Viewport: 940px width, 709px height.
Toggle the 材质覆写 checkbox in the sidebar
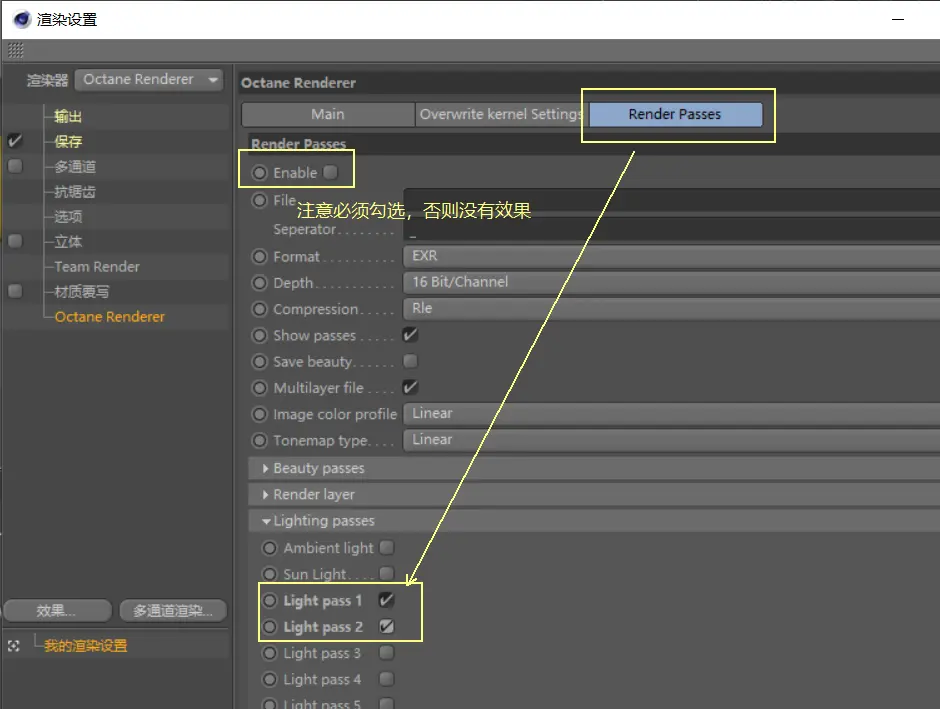click(x=15, y=291)
